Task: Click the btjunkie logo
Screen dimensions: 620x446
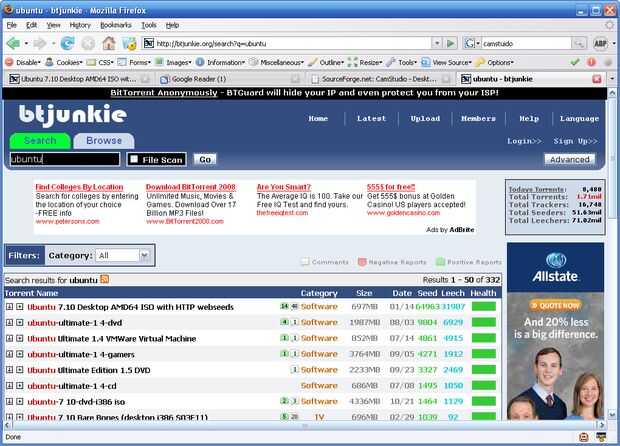Action: pyautogui.click(x=73, y=115)
